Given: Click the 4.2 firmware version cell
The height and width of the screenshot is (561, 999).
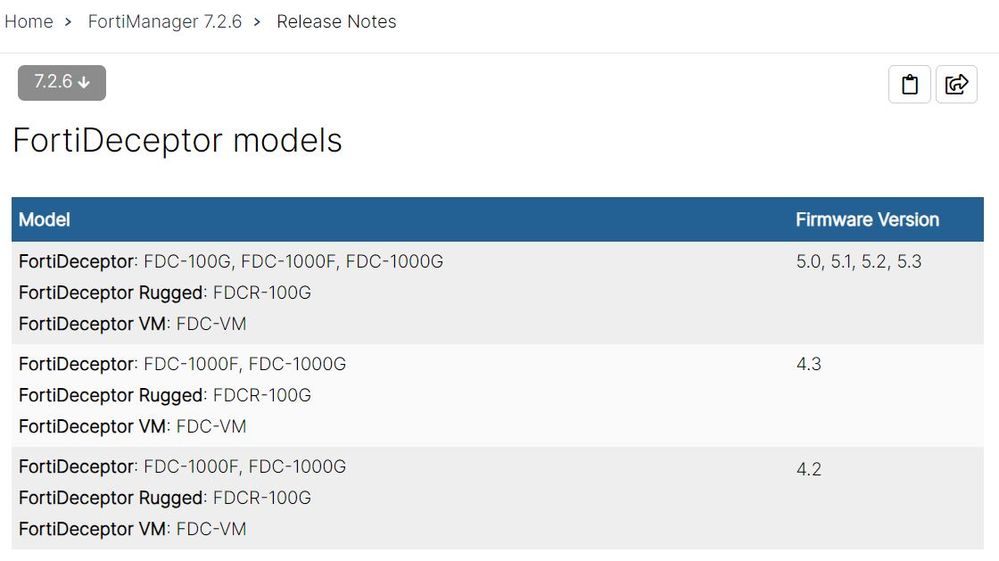Looking at the screenshot, I should click(x=809, y=469).
